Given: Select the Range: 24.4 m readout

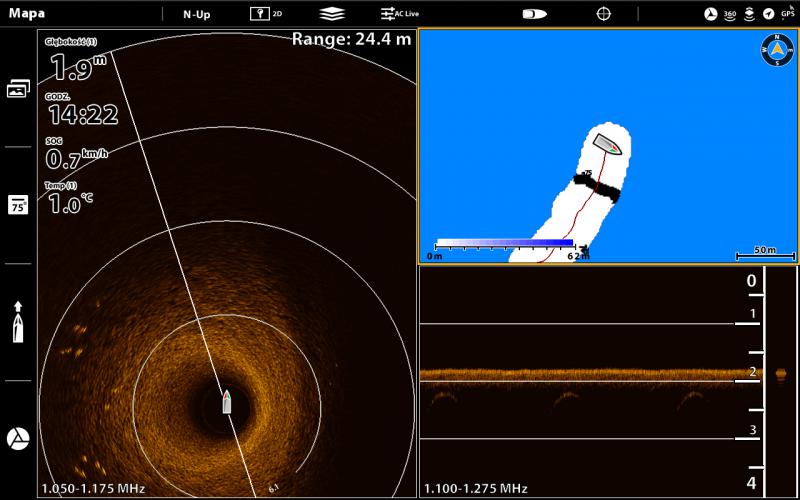Looking at the screenshot, I should (351, 39).
